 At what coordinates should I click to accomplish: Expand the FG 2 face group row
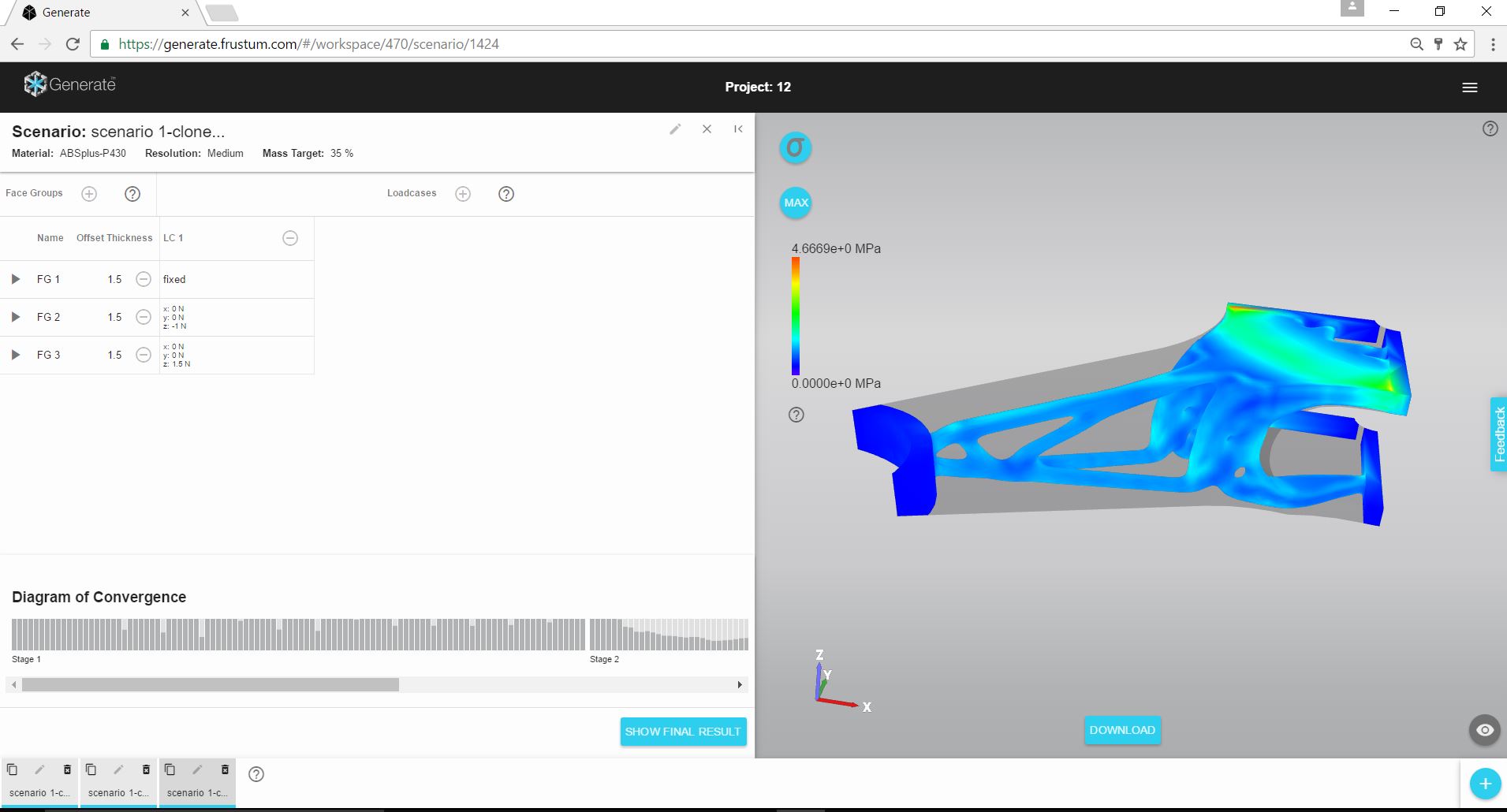15,317
